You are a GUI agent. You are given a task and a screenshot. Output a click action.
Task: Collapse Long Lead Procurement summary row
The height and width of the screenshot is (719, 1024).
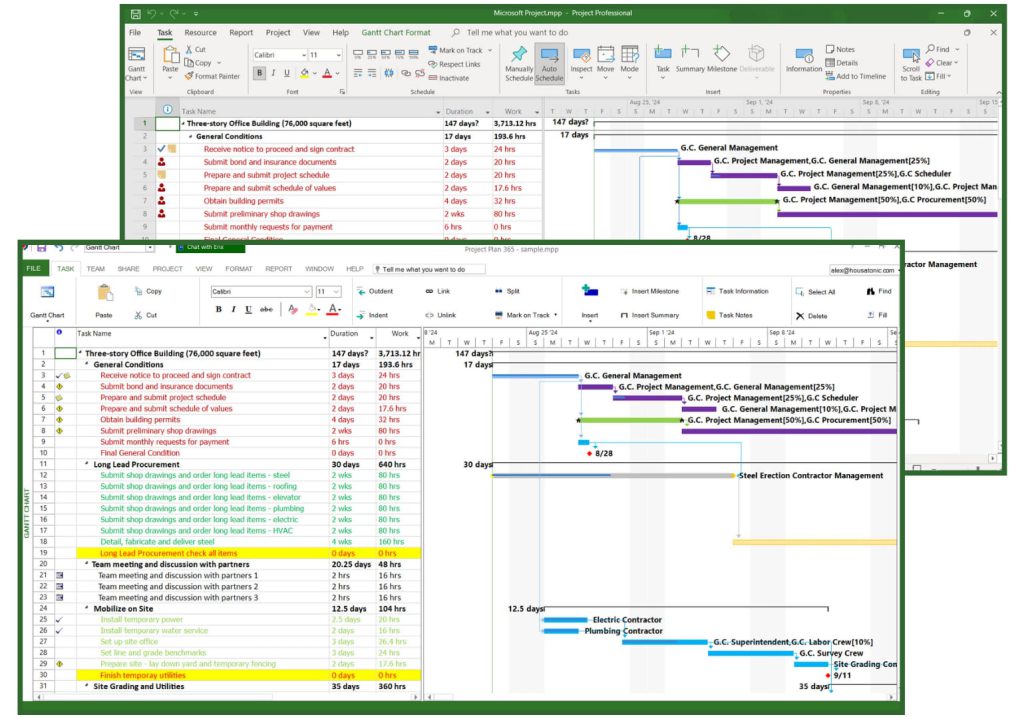pyautogui.click(x=88, y=464)
